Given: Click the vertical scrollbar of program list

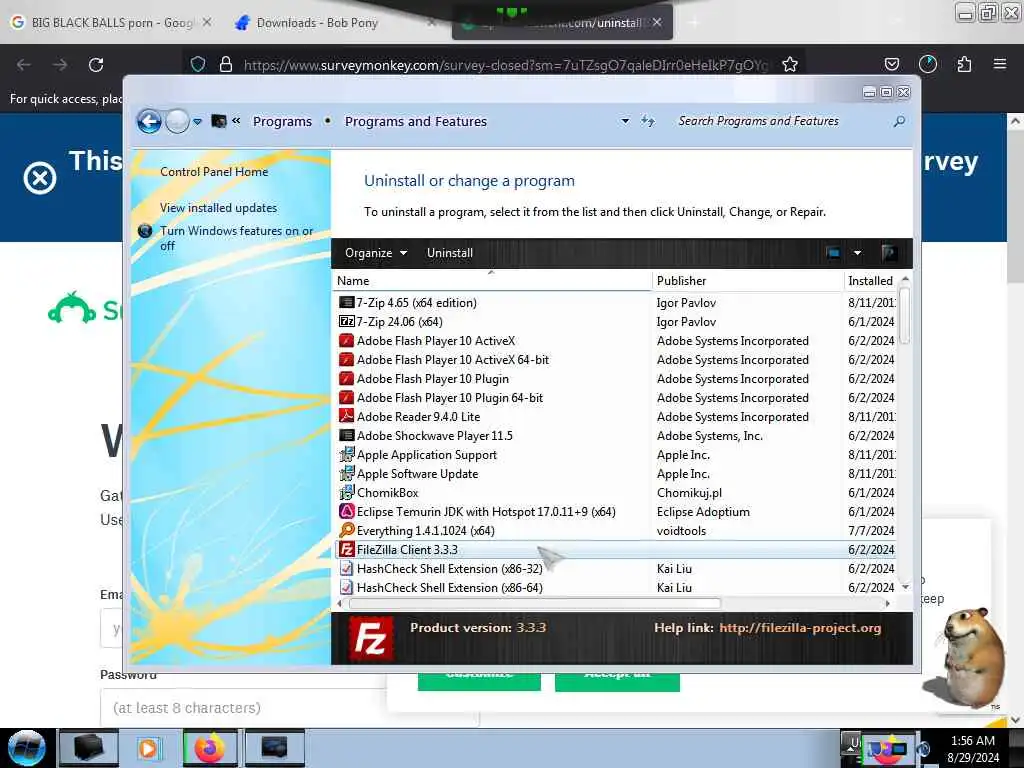Looking at the screenshot, I should tap(904, 315).
